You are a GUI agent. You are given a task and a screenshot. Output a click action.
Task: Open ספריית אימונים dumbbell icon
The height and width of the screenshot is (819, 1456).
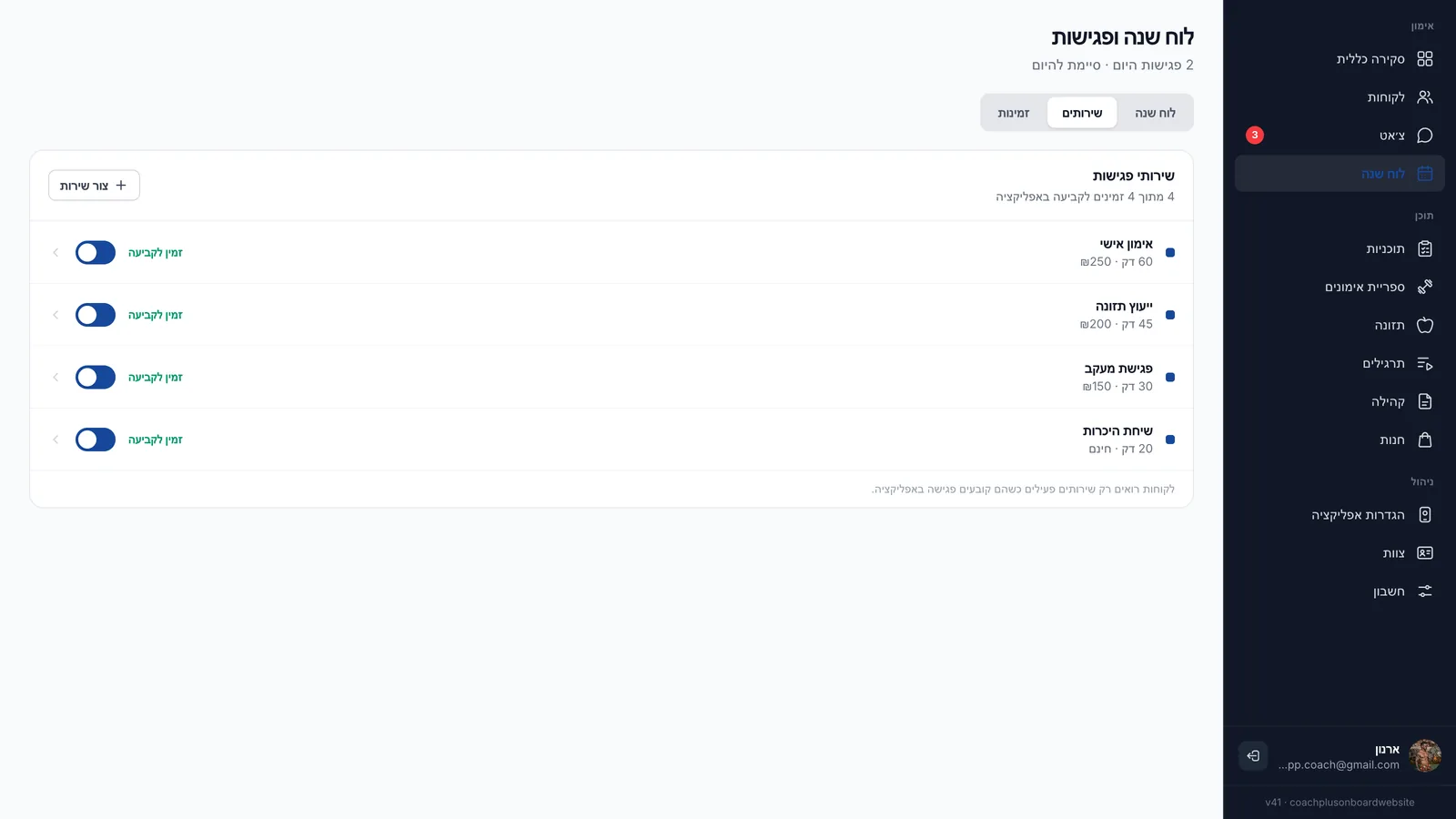pos(1425,288)
